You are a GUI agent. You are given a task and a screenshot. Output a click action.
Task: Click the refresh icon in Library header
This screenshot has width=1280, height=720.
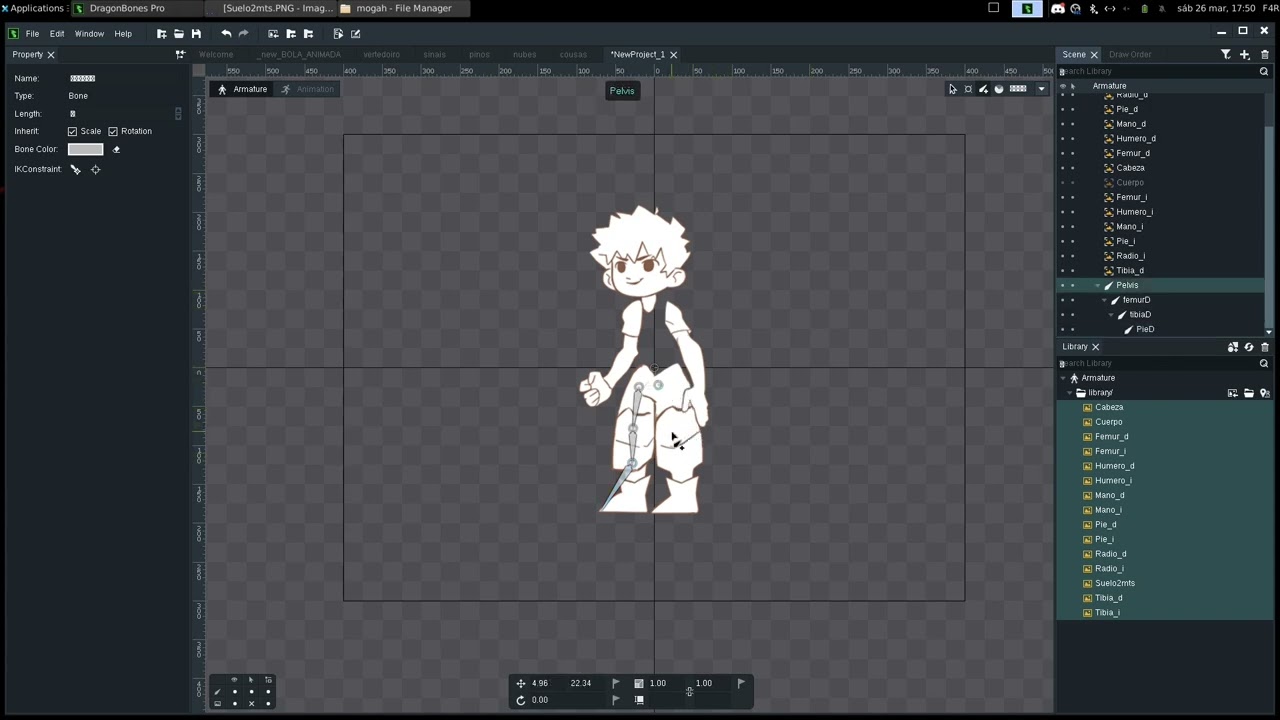point(1249,347)
